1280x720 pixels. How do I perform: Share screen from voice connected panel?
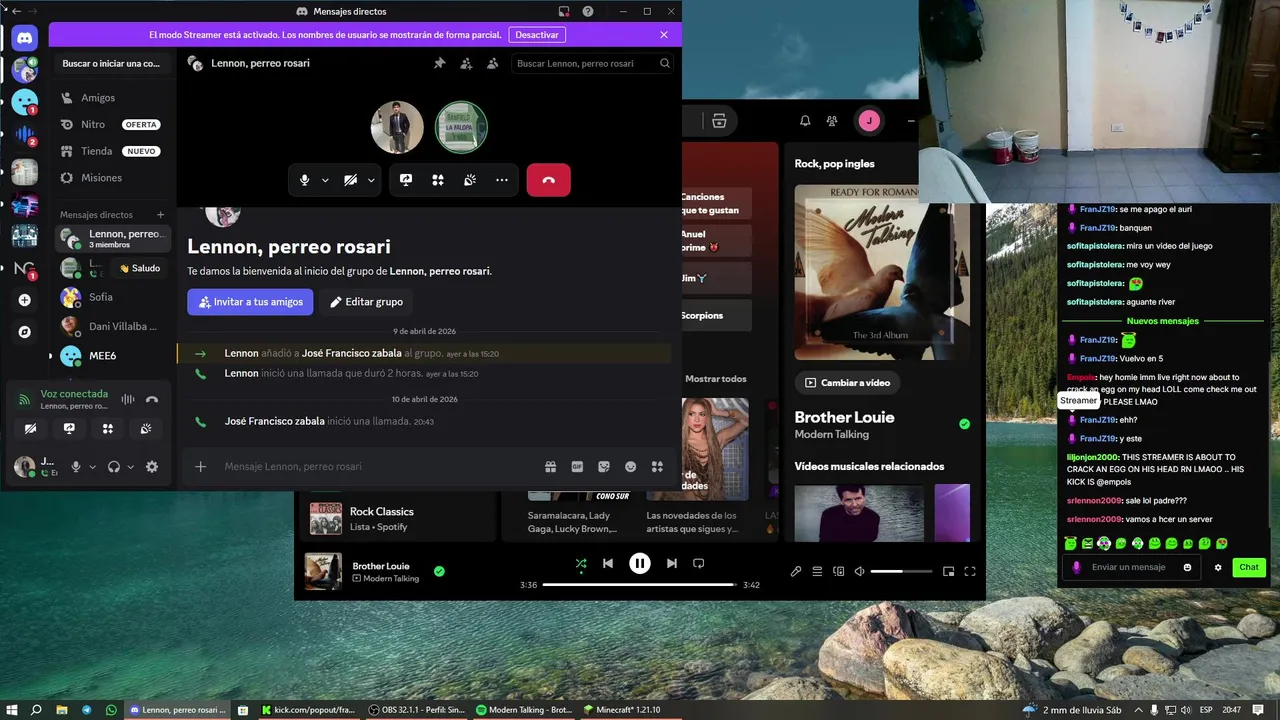click(69, 428)
